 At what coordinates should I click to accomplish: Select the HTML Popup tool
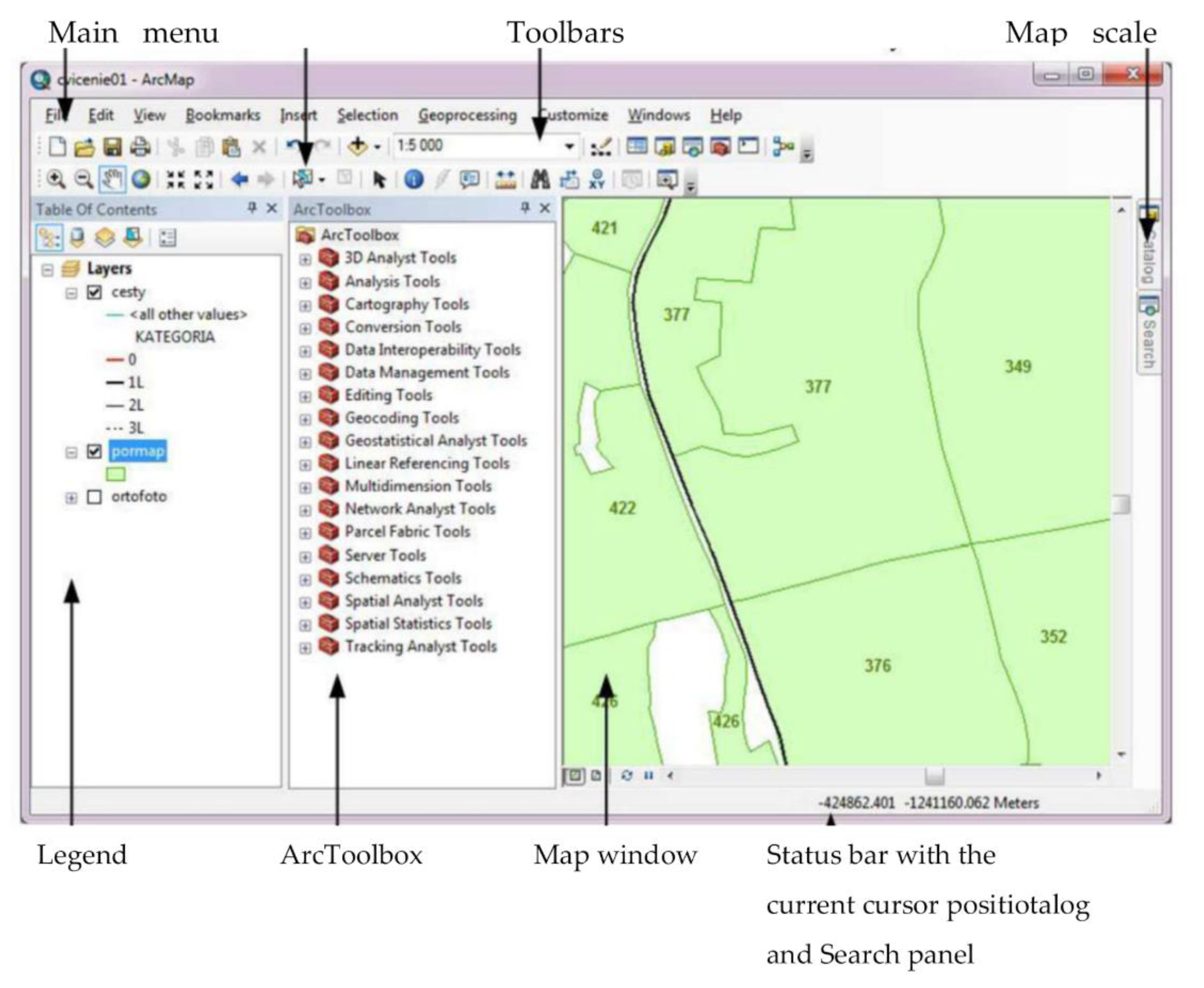470,179
